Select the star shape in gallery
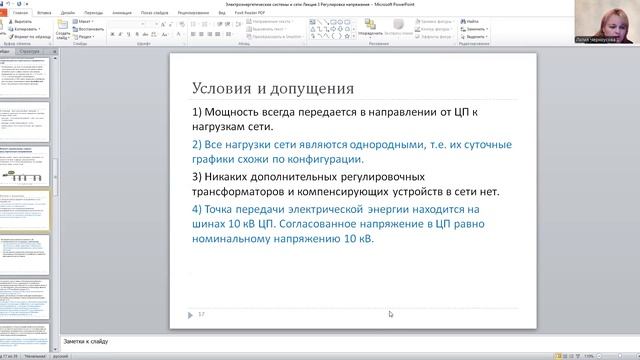 pyautogui.click(x=347, y=36)
